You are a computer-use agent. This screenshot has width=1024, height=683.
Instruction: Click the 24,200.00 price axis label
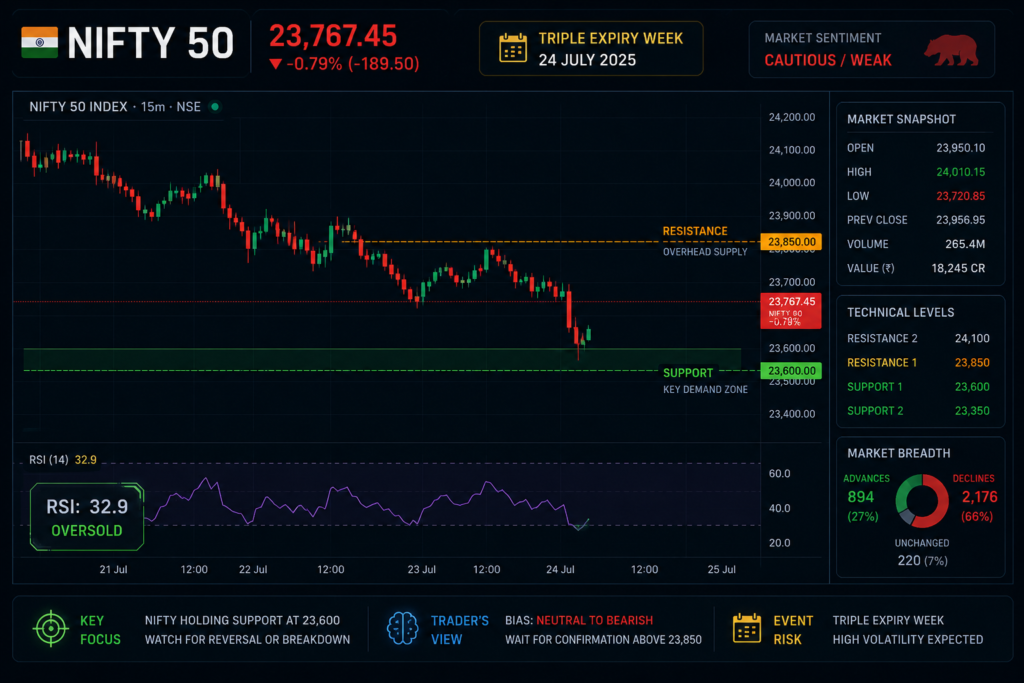[x=792, y=118]
